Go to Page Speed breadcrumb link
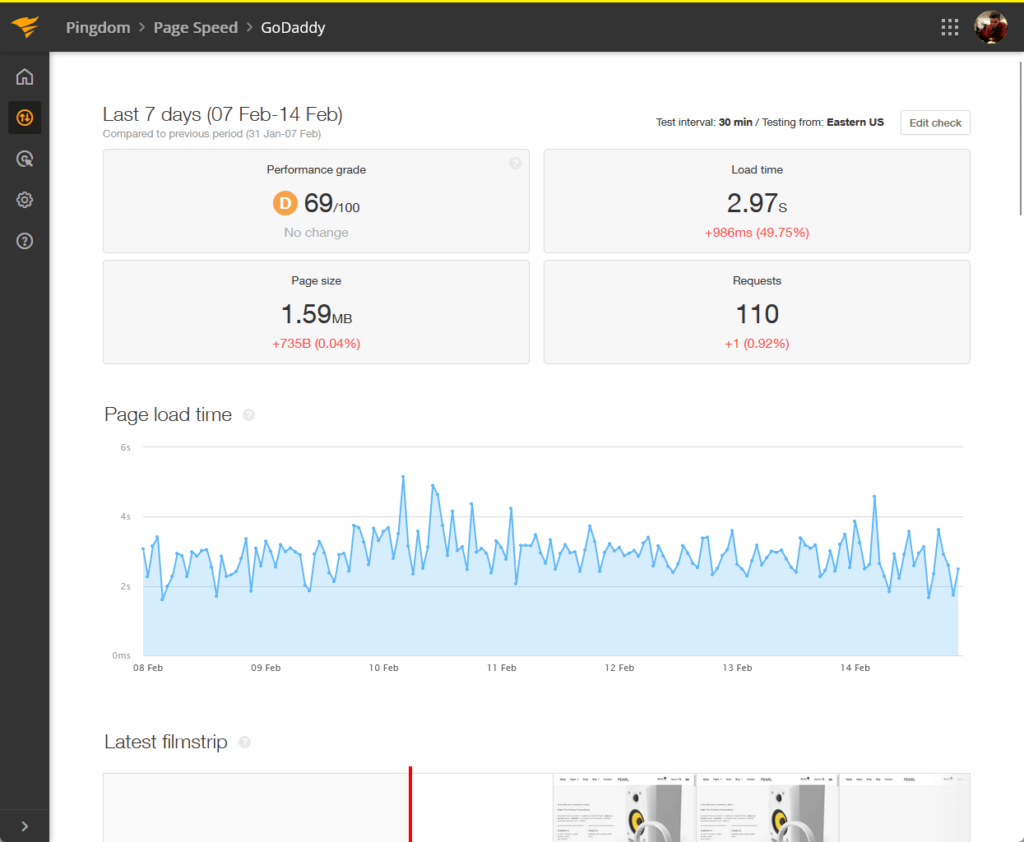This screenshot has width=1024, height=842. point(195,27)
